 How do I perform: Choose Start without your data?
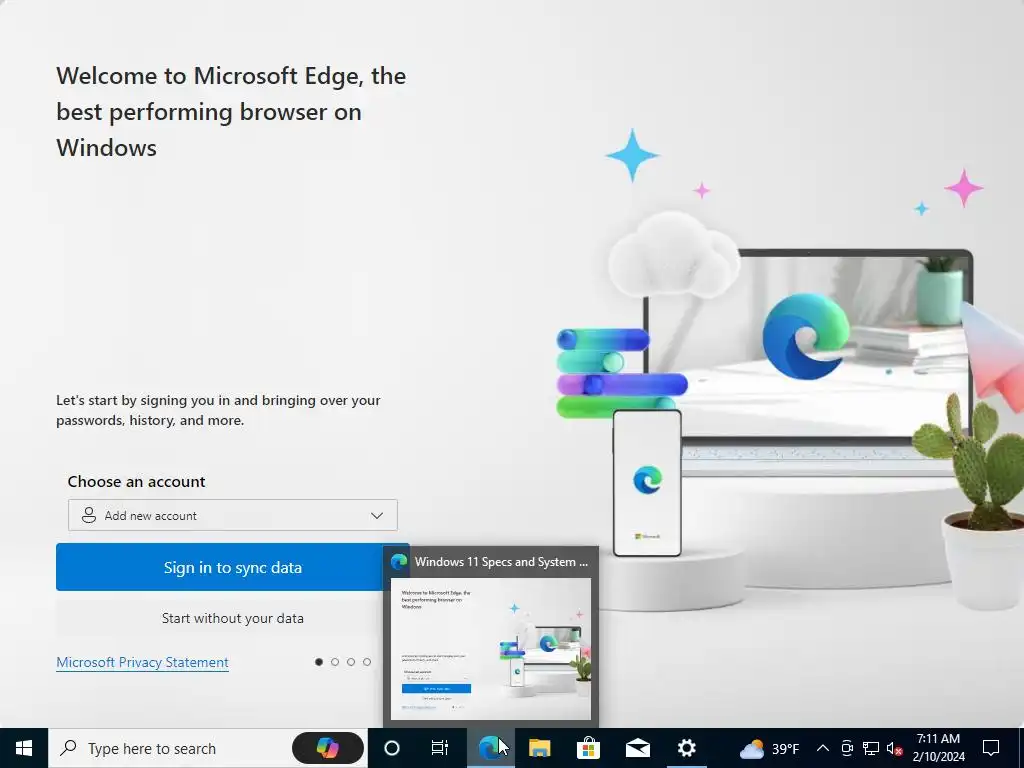pos(232,618)
